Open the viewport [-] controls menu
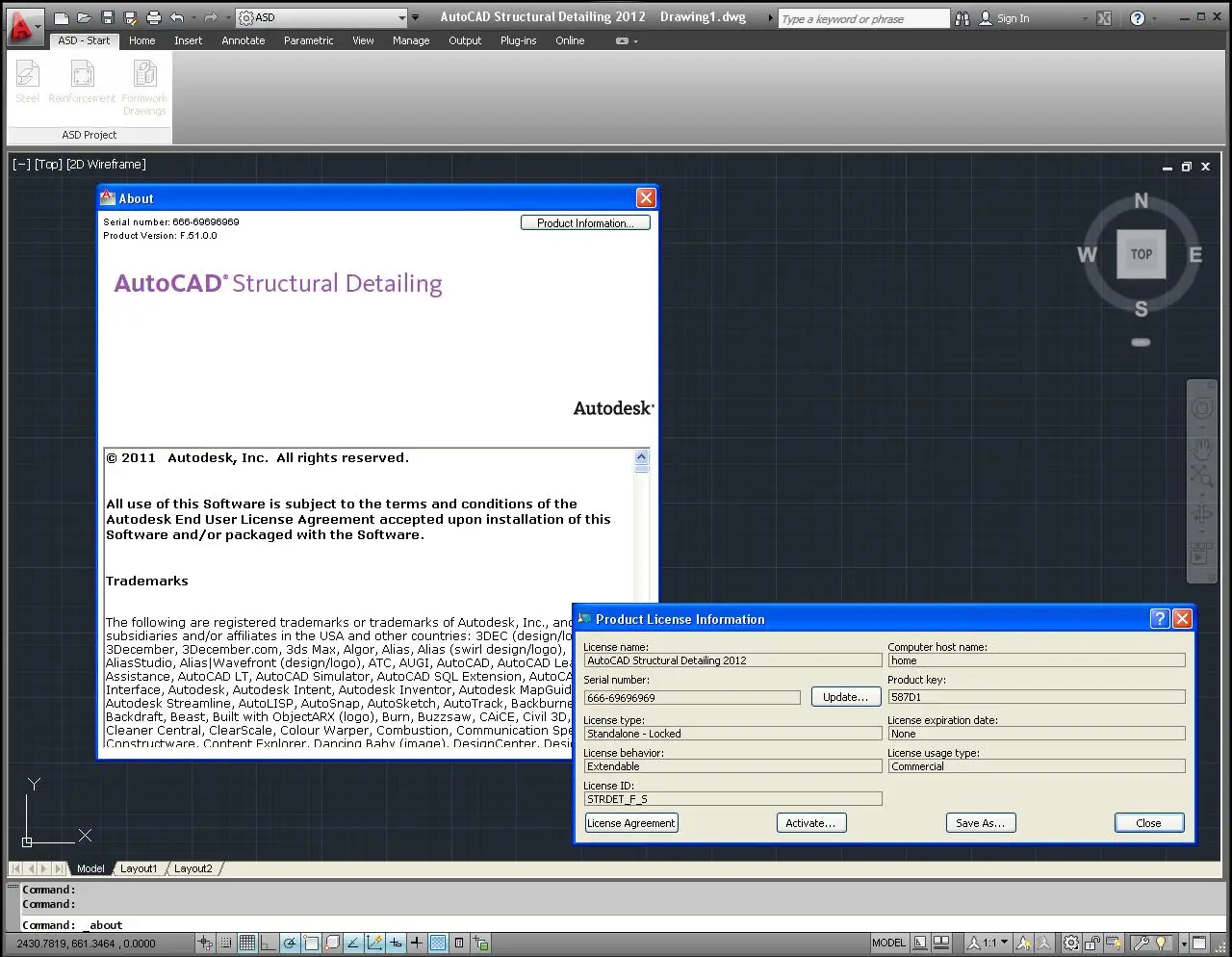This screenshot has height=957, width=1232. [x=21, y=165]
